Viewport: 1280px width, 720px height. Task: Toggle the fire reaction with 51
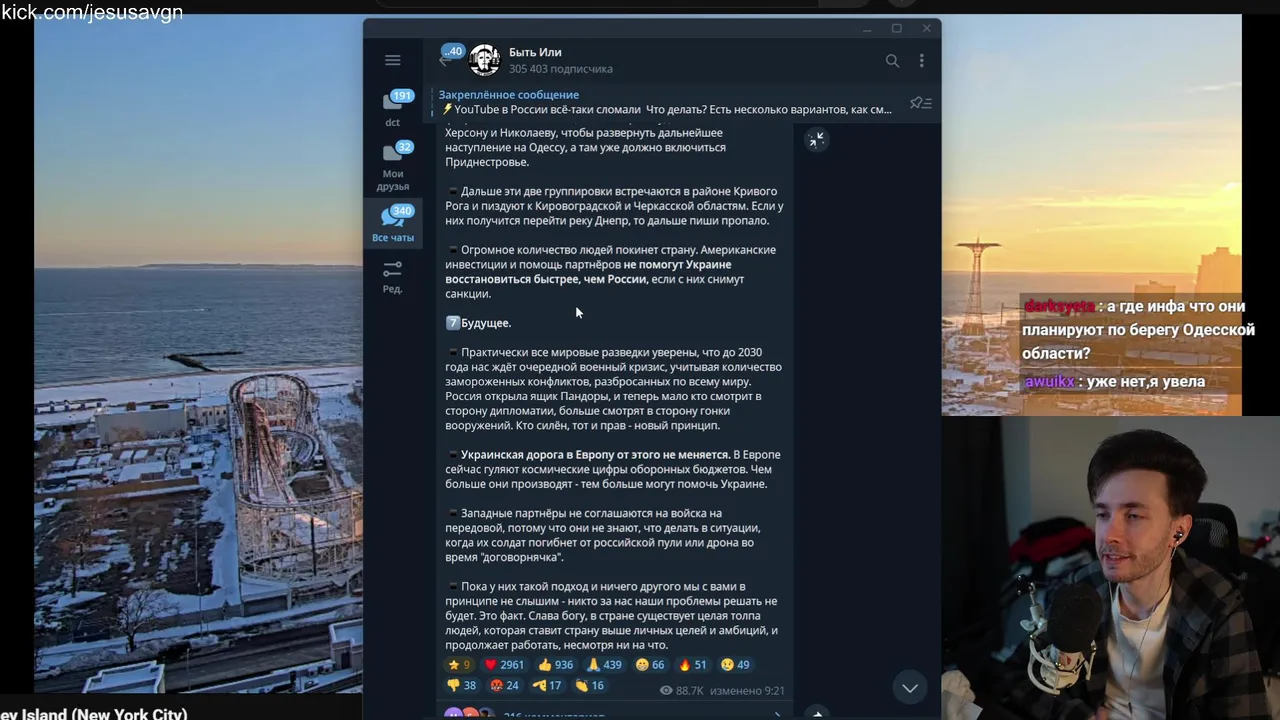pyautogui.click(x=692, y=664)
